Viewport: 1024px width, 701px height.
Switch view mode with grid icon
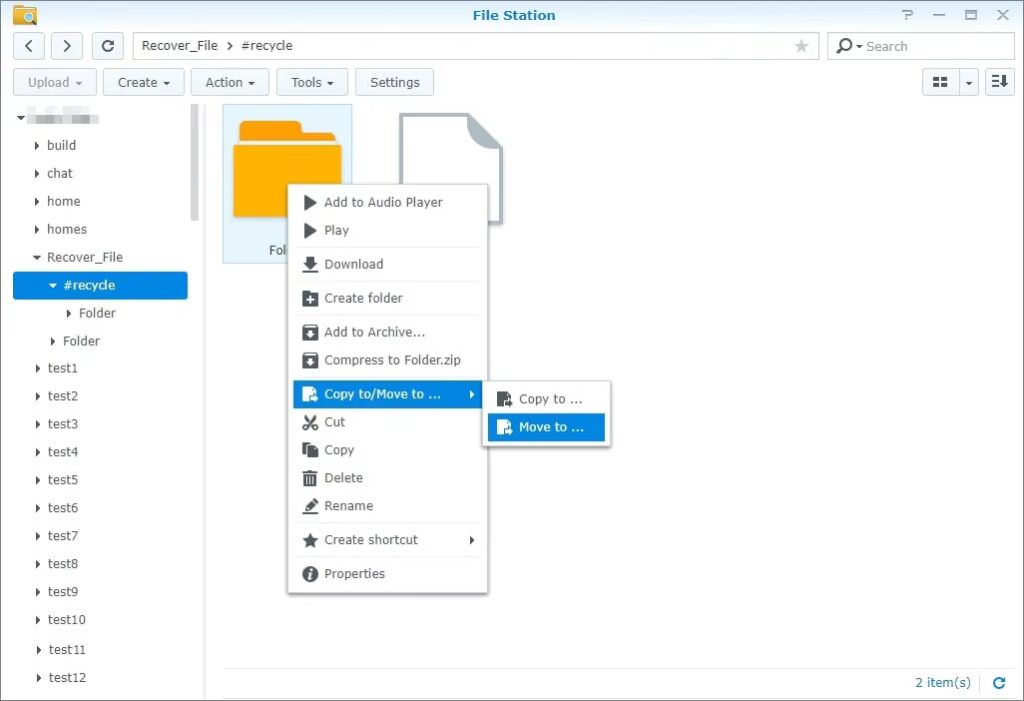(940, 83)
